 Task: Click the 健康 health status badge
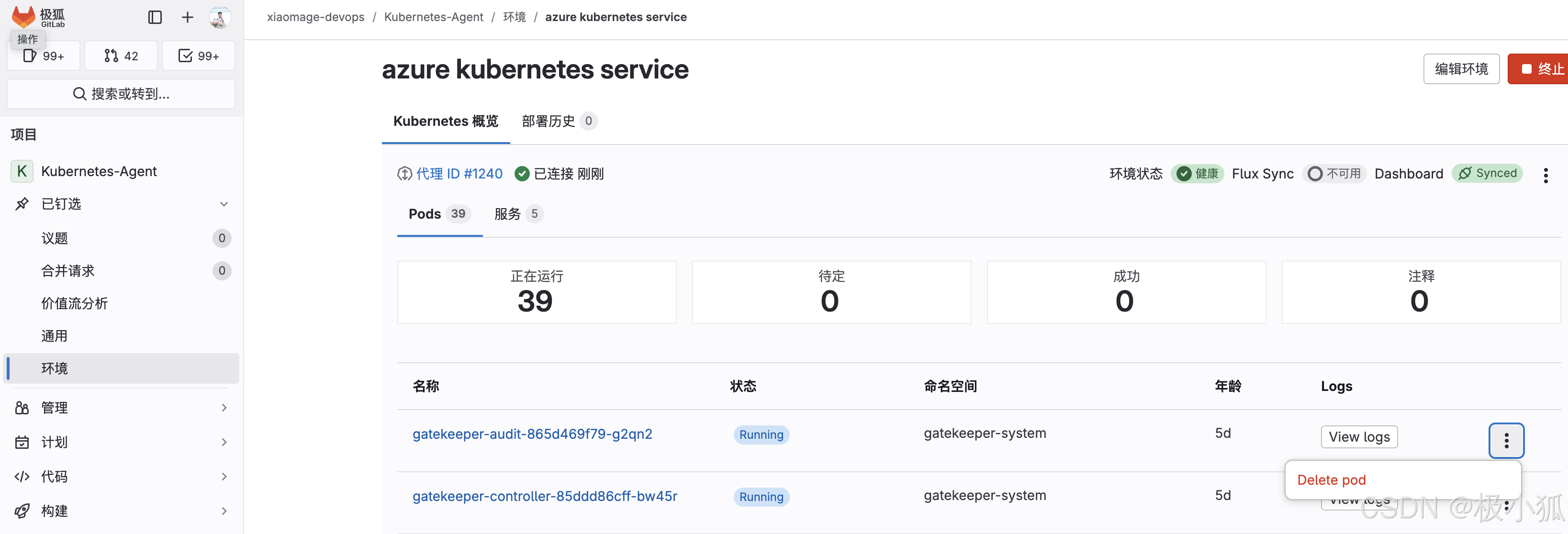(x=1198, y=174)
